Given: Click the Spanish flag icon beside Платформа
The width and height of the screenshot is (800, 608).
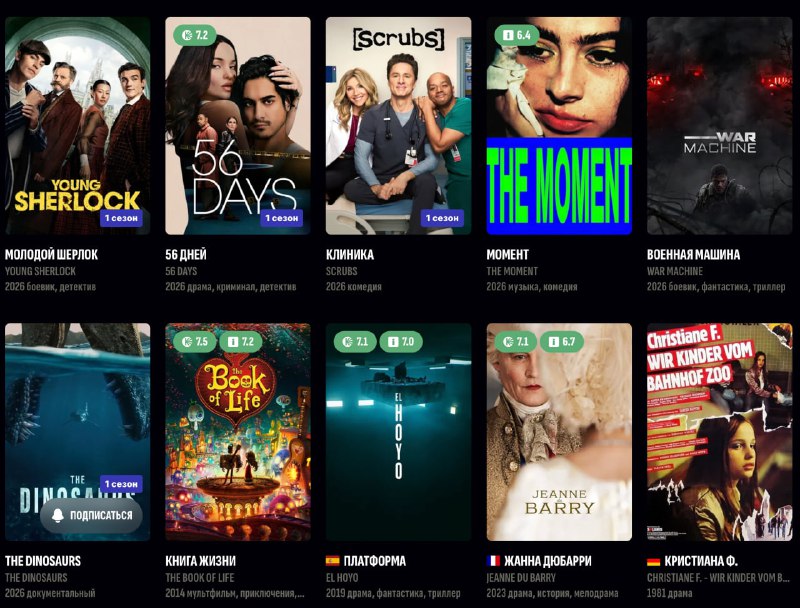Looking at the screenshot, I should [x=333, y=561].
